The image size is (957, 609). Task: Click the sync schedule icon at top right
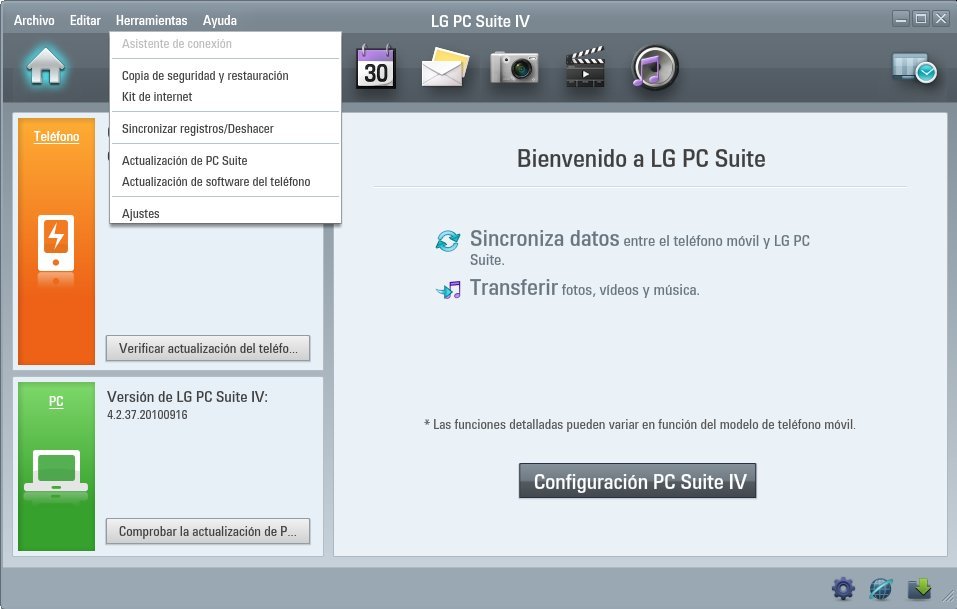[915, 68]
